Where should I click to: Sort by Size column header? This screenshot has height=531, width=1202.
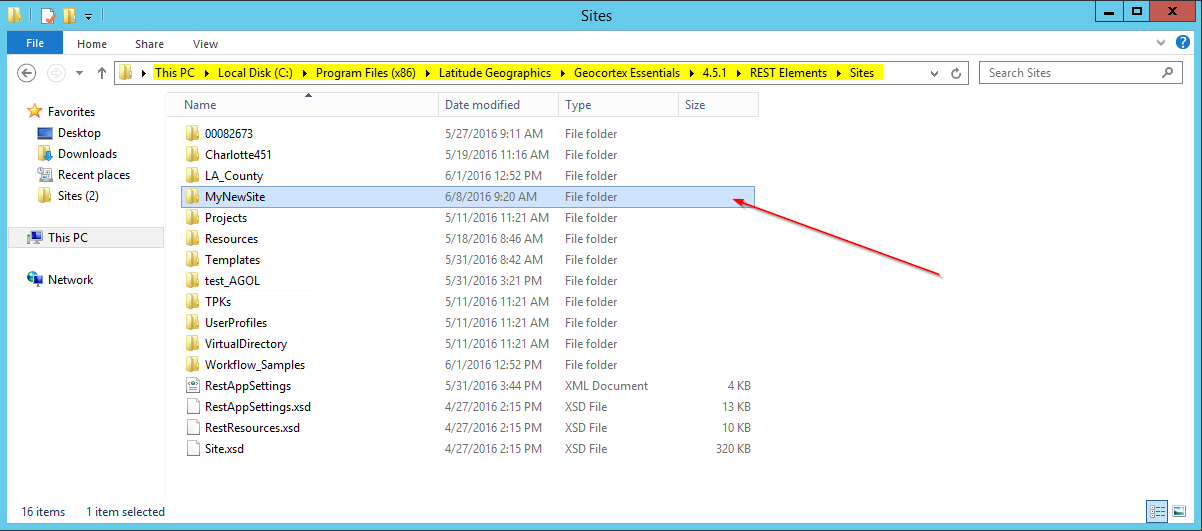[x=718, y=105]
